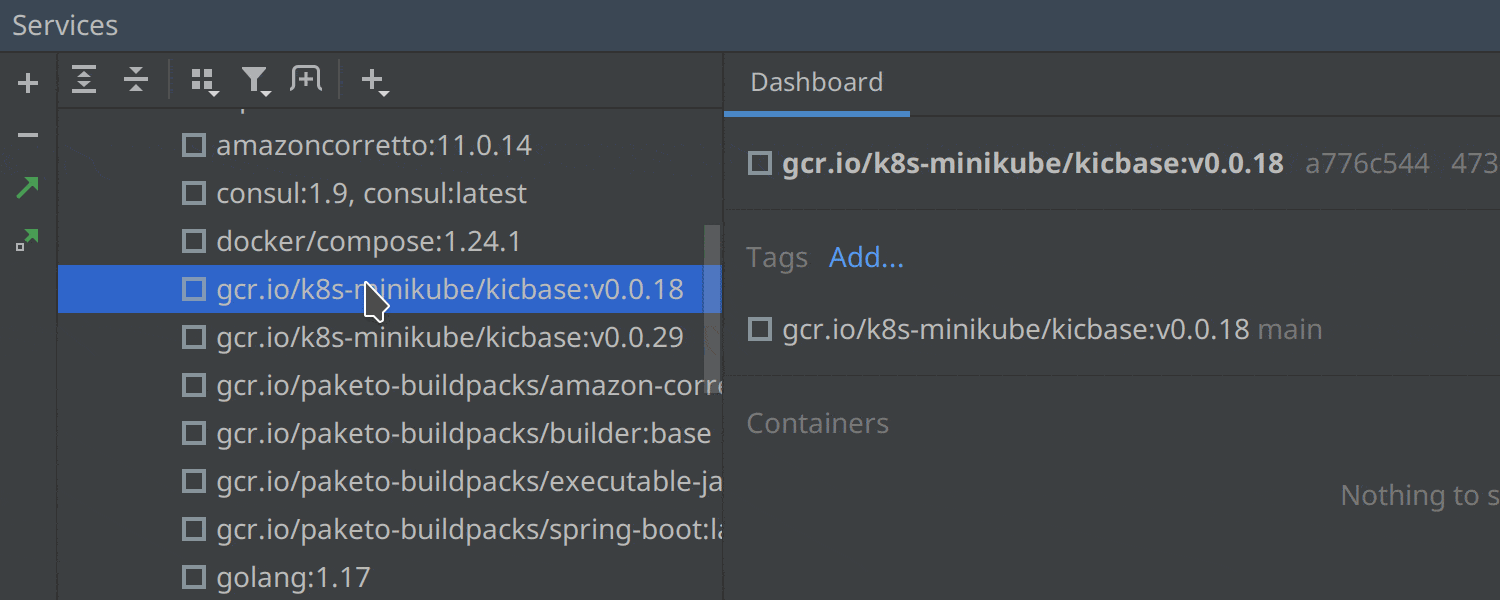
Task: Click the filter icon in the toolbar
Action: coord(252,78)
